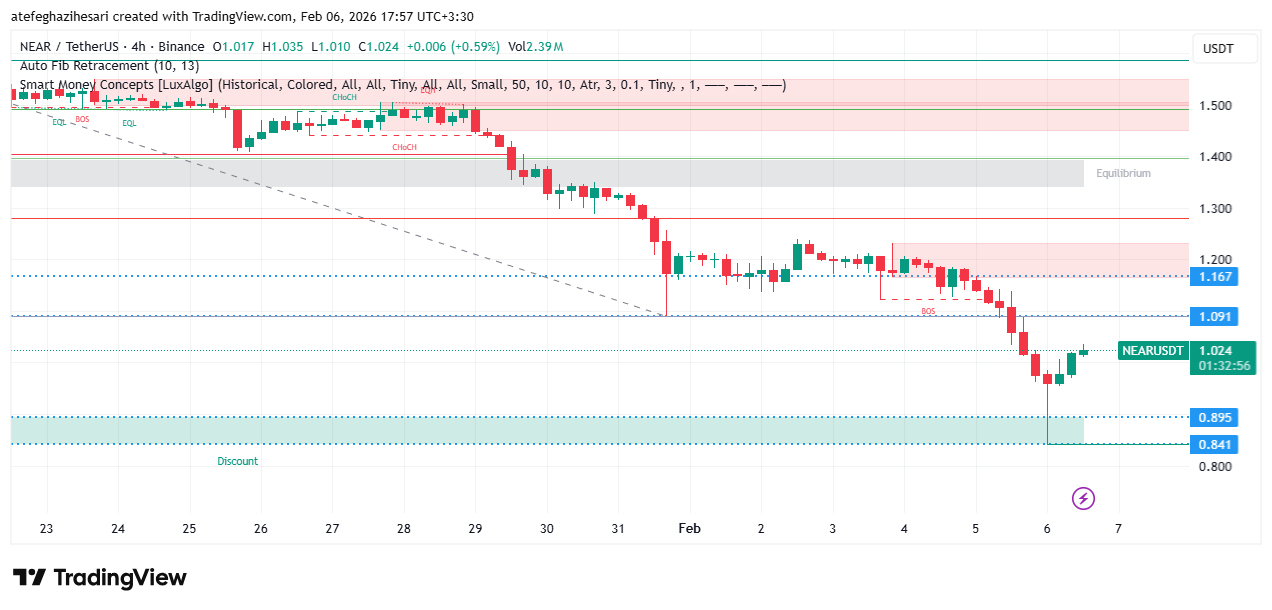Image resolution: width=1272 pixels, height=610 pixels.
Task: Click the Discount zone label
Action: (237, 461)
